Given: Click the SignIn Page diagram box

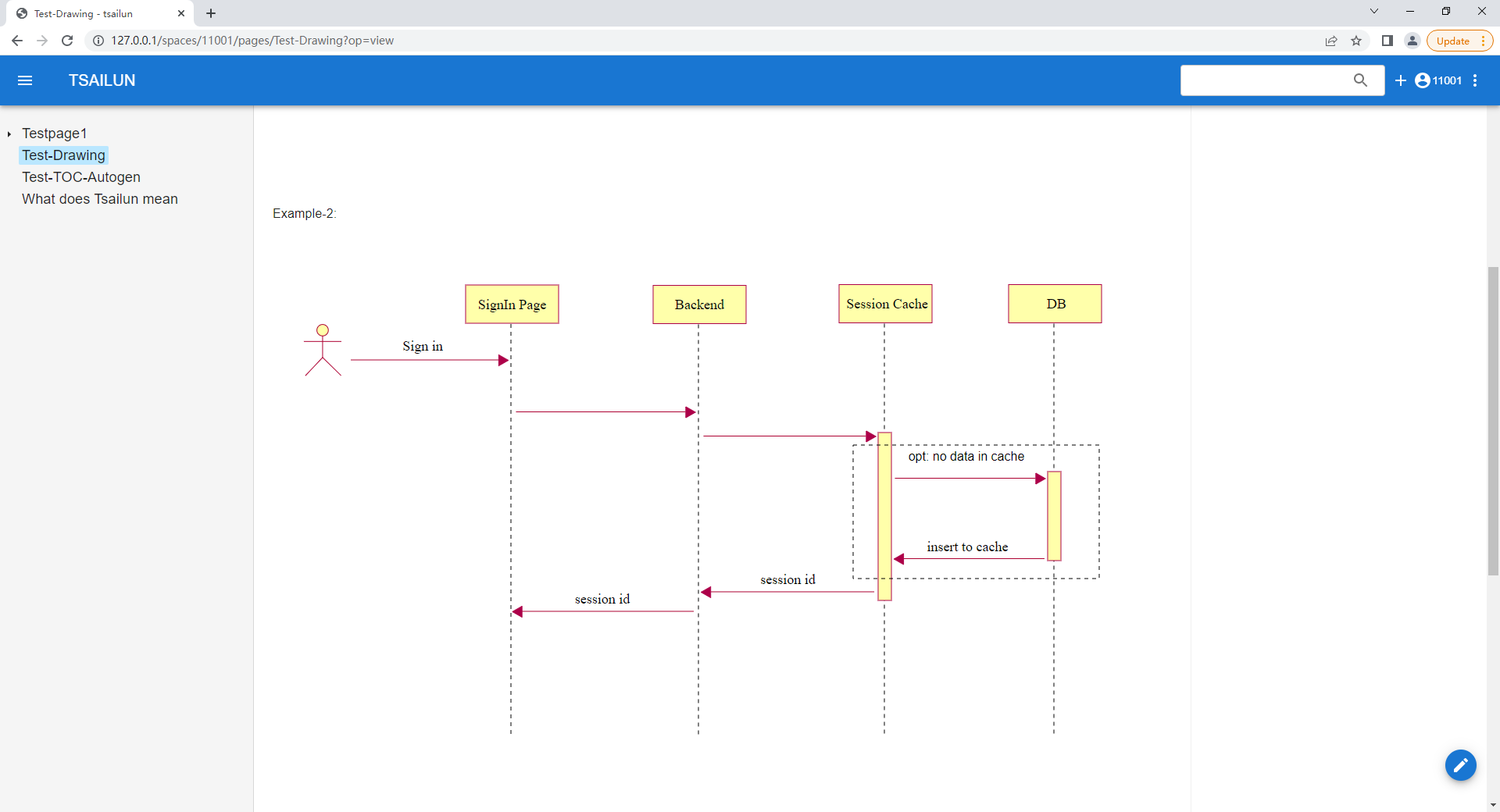Looking at the screenshot, I should pos(512,304).
